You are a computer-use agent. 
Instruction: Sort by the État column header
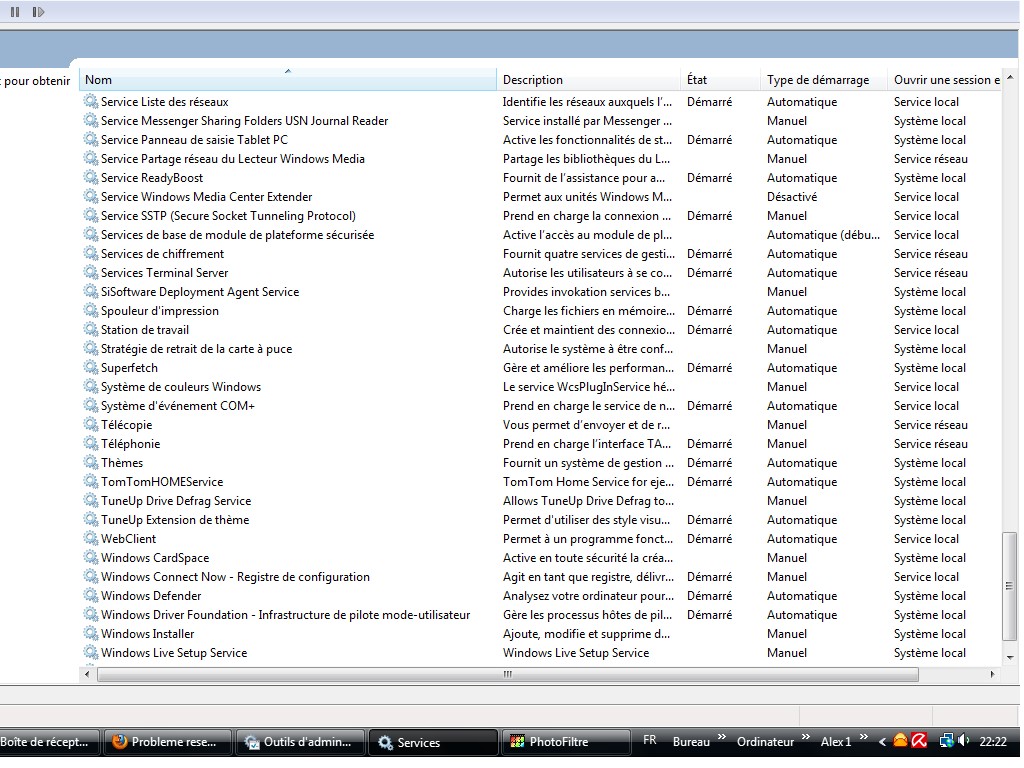tap(721, 80)
